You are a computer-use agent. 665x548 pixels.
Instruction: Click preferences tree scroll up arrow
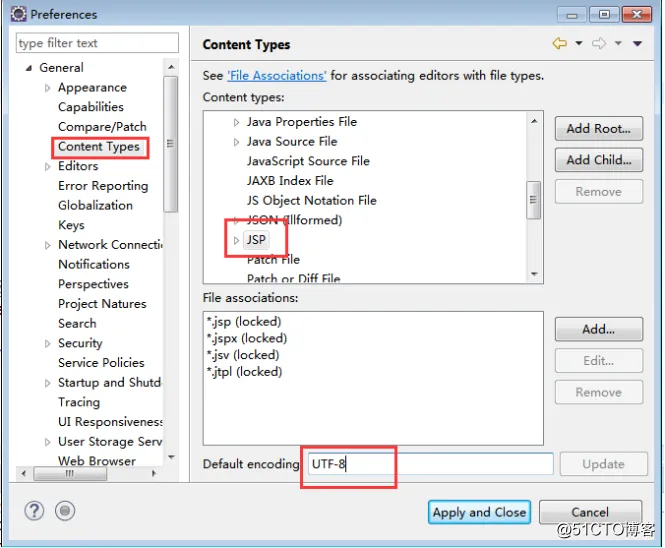pos(171,67)
